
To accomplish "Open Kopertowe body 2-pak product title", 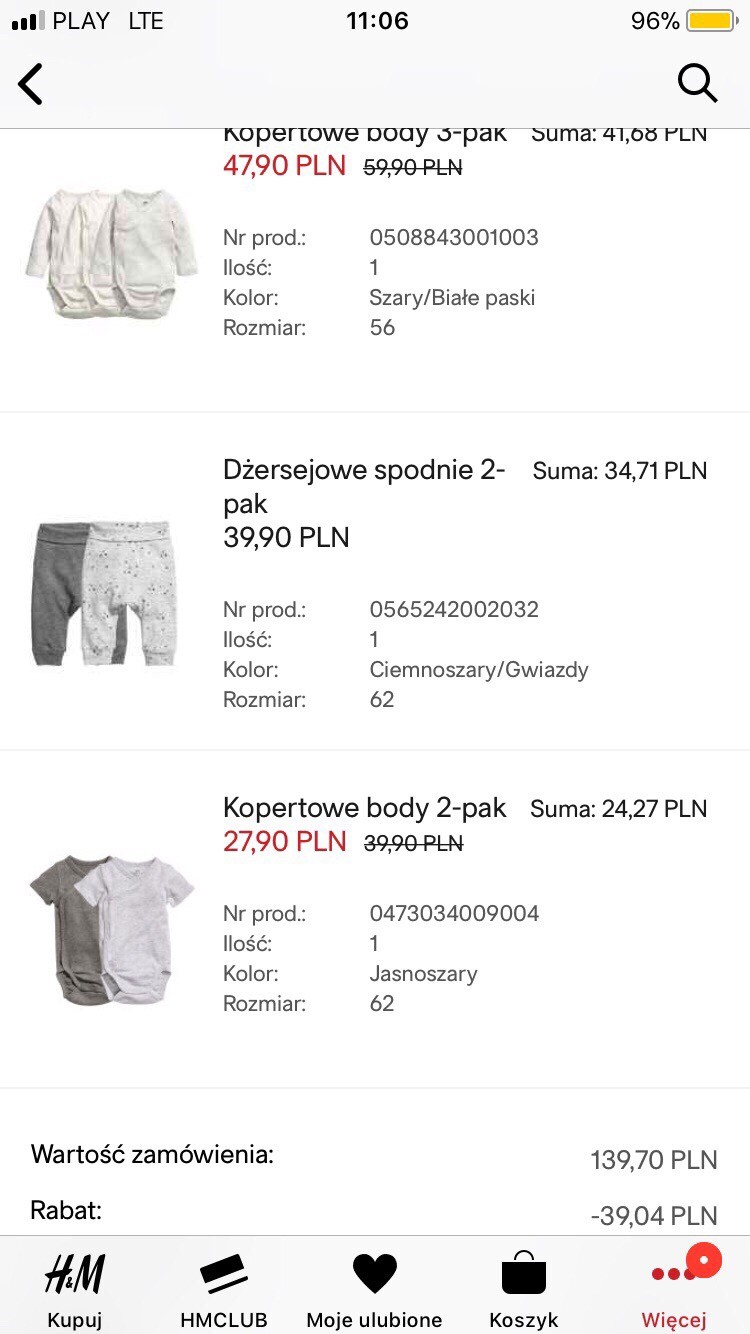I will coord(365,807).
